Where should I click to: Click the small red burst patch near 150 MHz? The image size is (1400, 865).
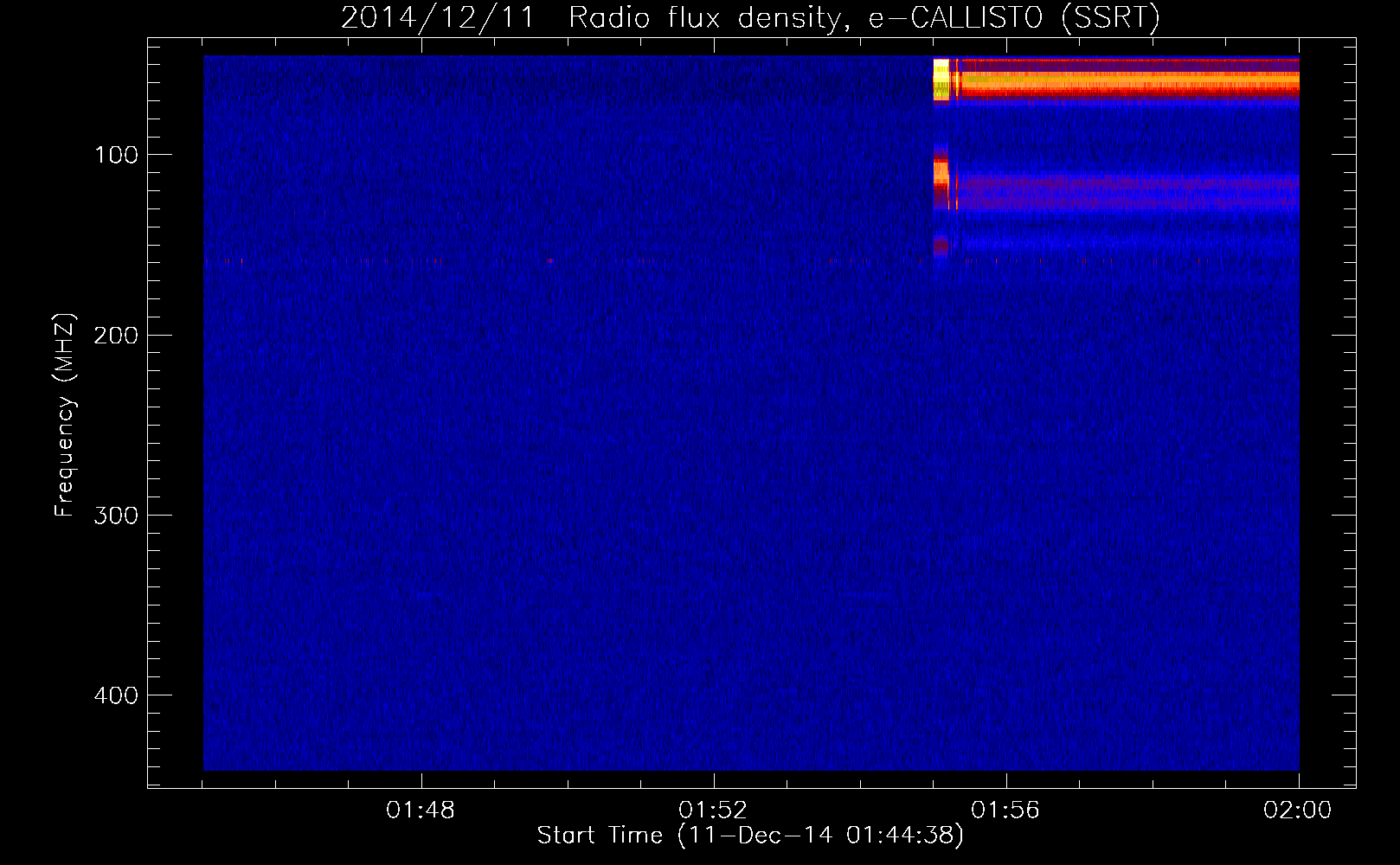coord(941,246)
